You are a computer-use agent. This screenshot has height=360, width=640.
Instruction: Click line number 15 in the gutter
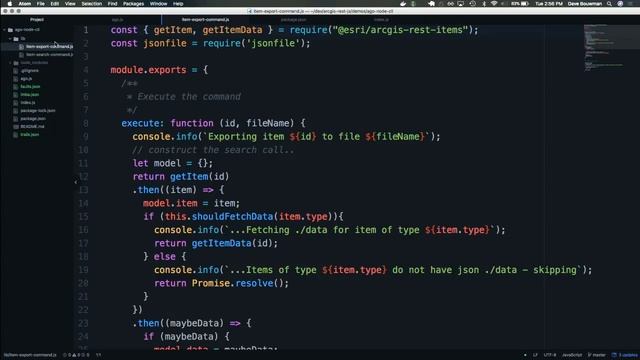[x=83, y=217]
